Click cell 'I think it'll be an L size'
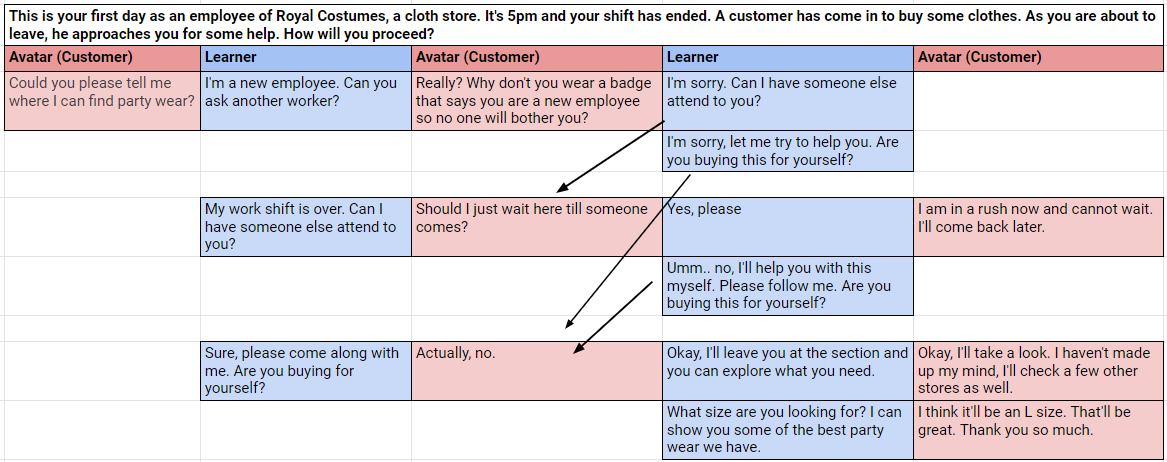 click(1038, 429)
